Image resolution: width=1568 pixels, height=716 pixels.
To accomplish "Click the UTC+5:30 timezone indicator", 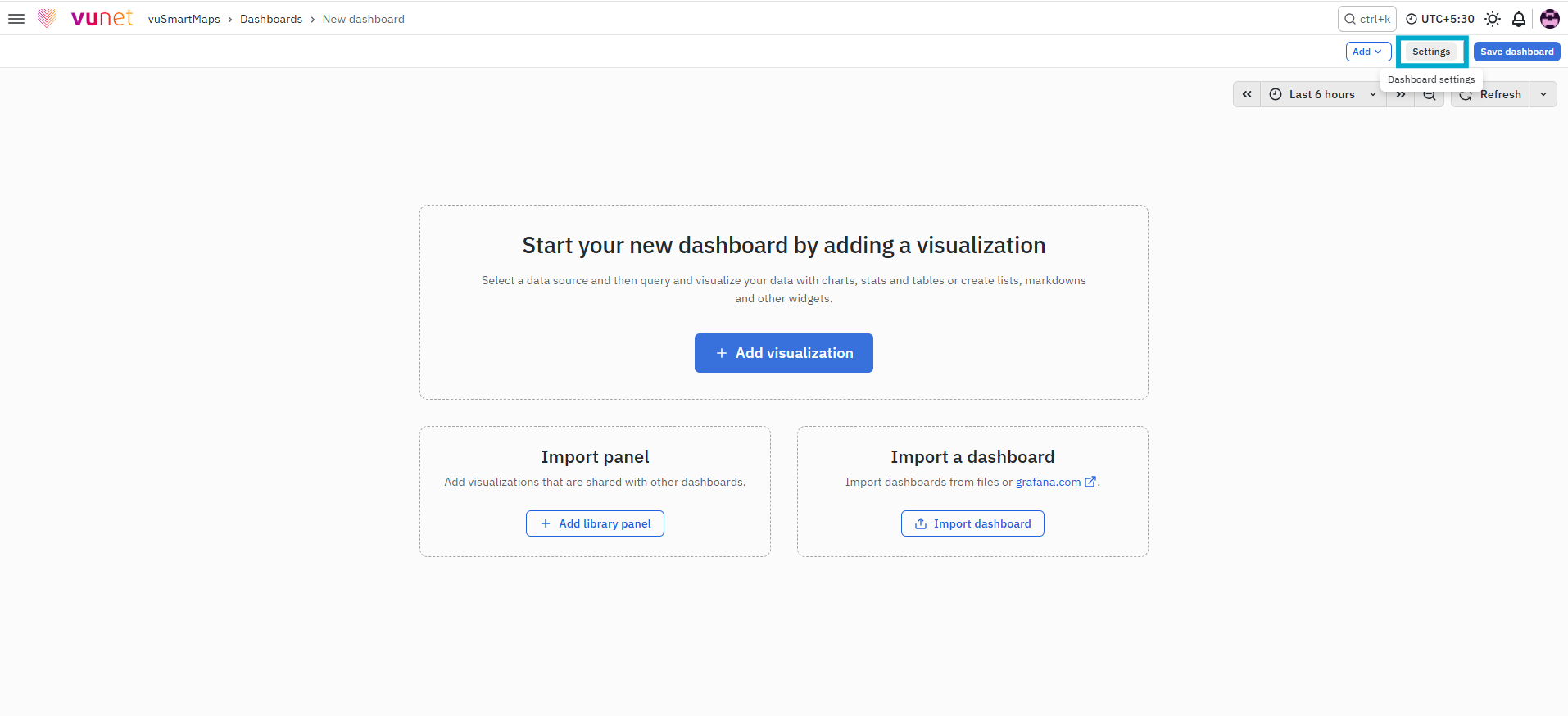I will [1440, 19].
